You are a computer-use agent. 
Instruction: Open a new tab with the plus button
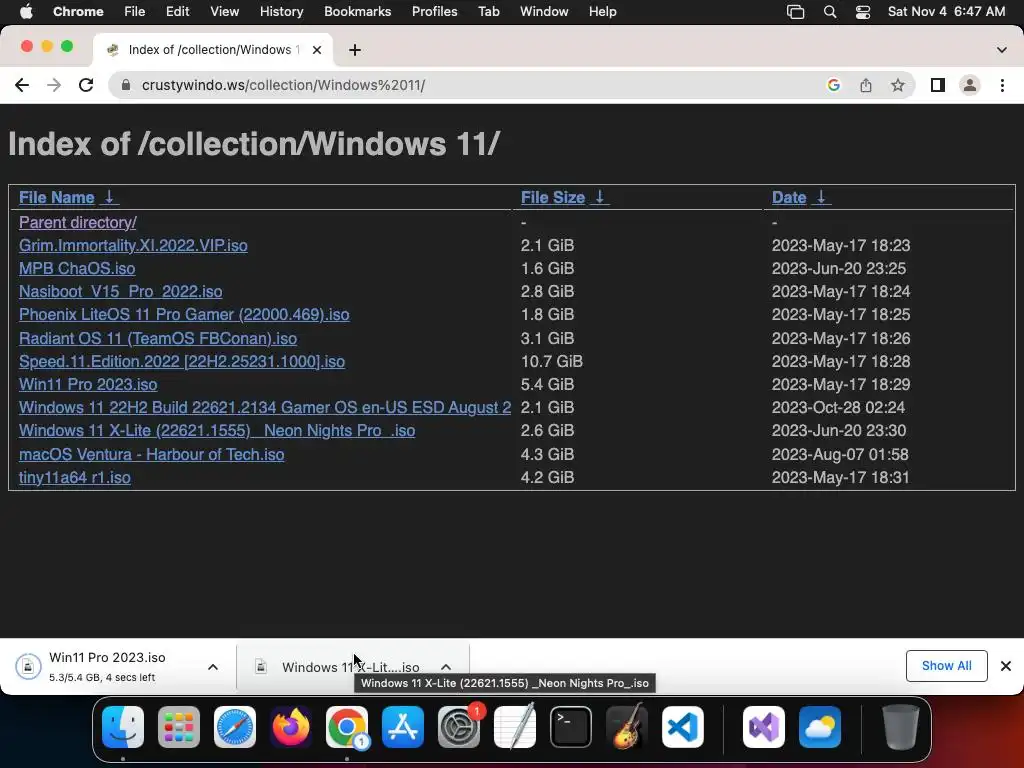tap(355, 50)
